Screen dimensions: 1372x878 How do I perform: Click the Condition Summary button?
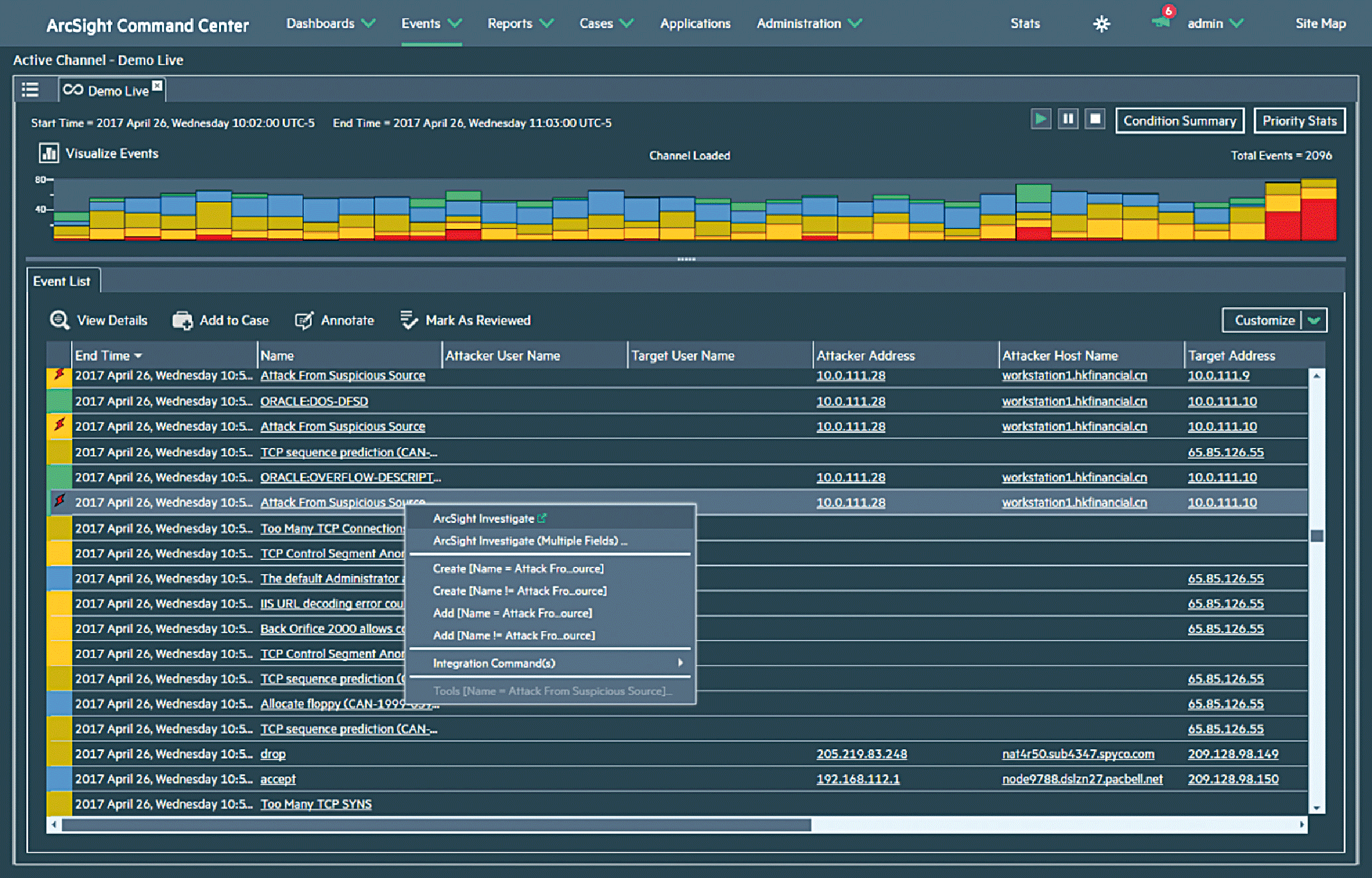click(1180, 121)
